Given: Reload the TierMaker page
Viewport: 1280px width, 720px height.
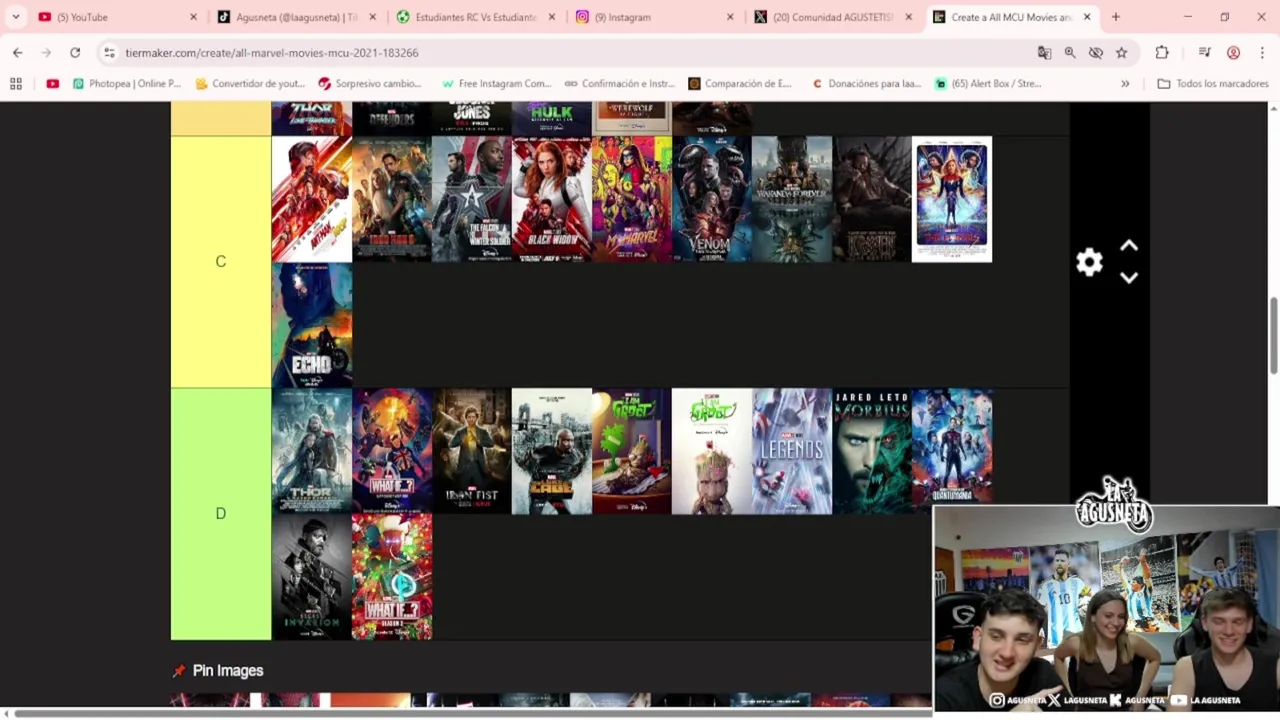Looking at the screenshot, I should pos(75,53).
